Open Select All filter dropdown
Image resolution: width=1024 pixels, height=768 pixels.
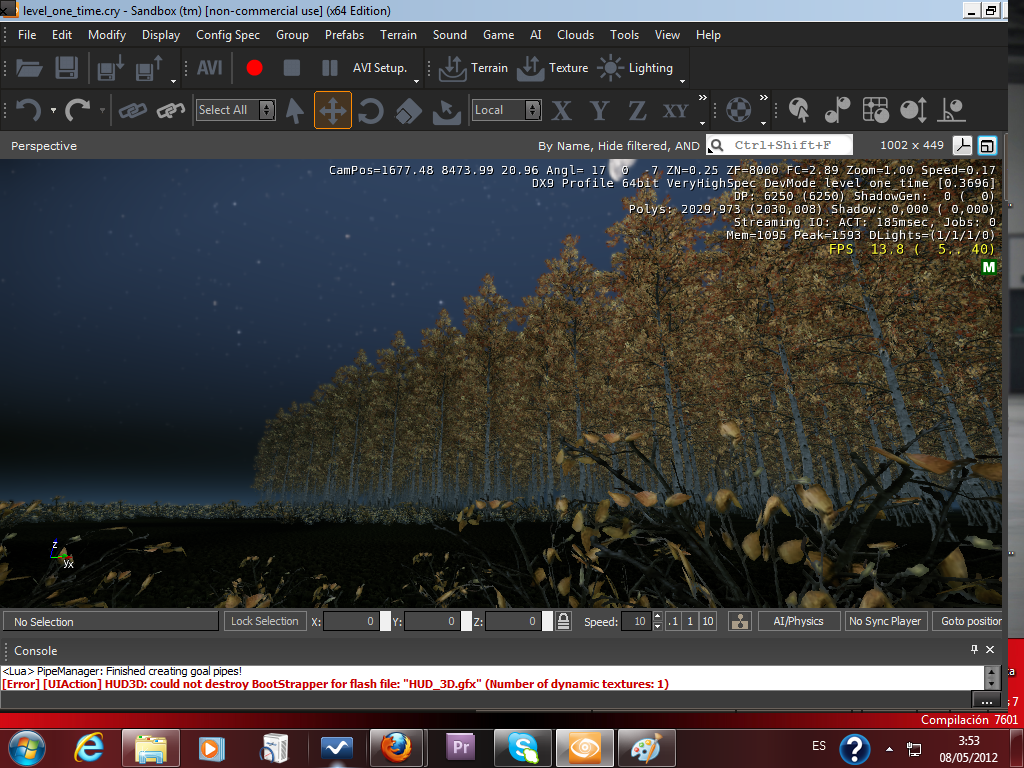[235, 110]
